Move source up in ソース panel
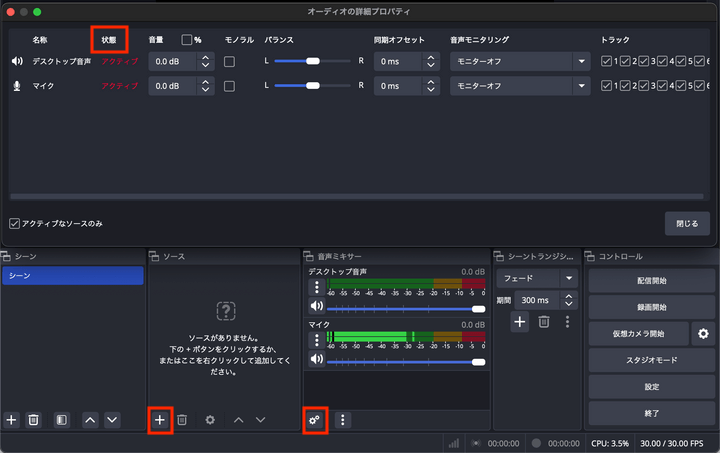 click(x=238, y=419)
